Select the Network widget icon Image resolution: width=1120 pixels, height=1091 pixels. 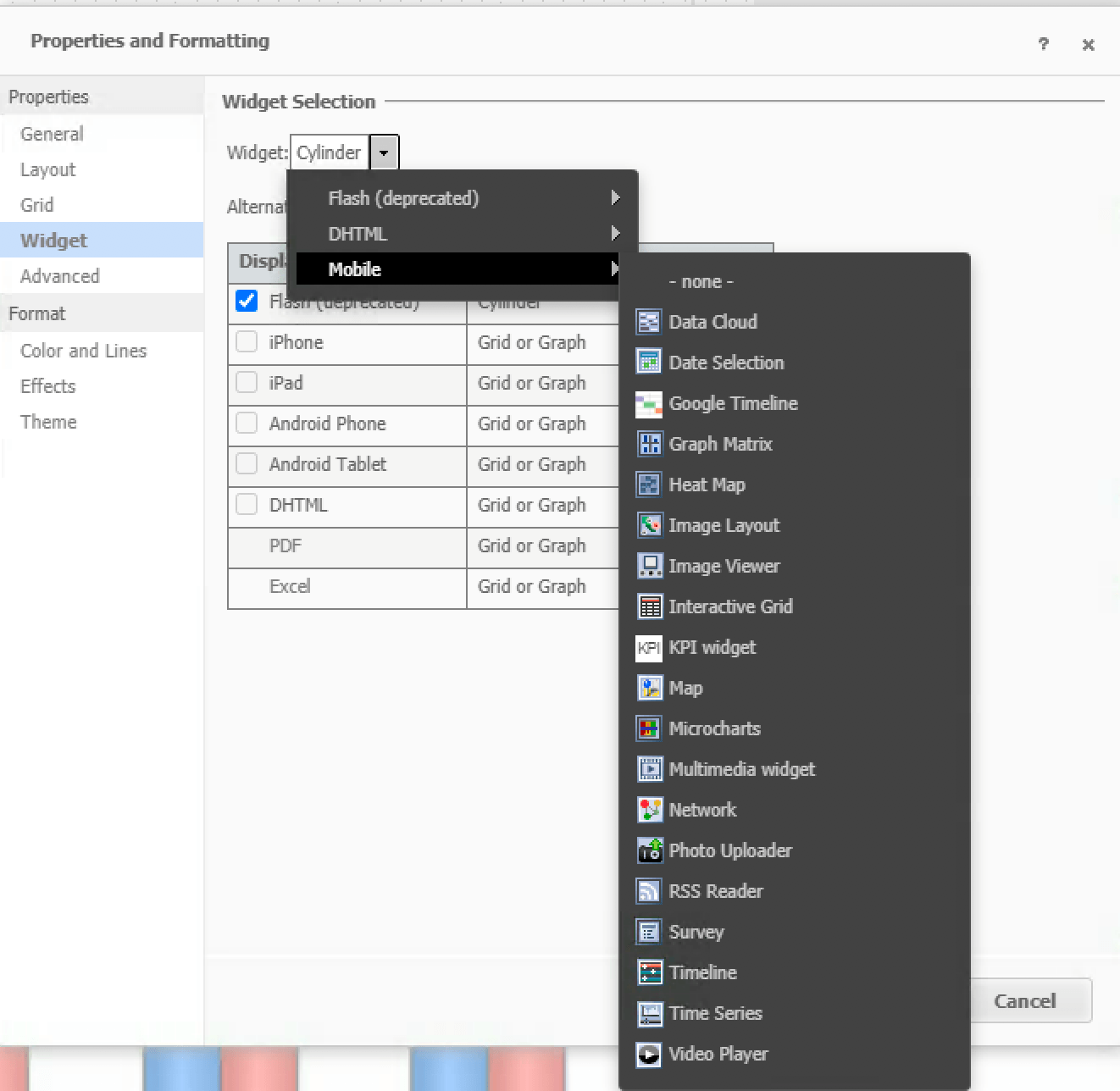click(x=649, y=810)
